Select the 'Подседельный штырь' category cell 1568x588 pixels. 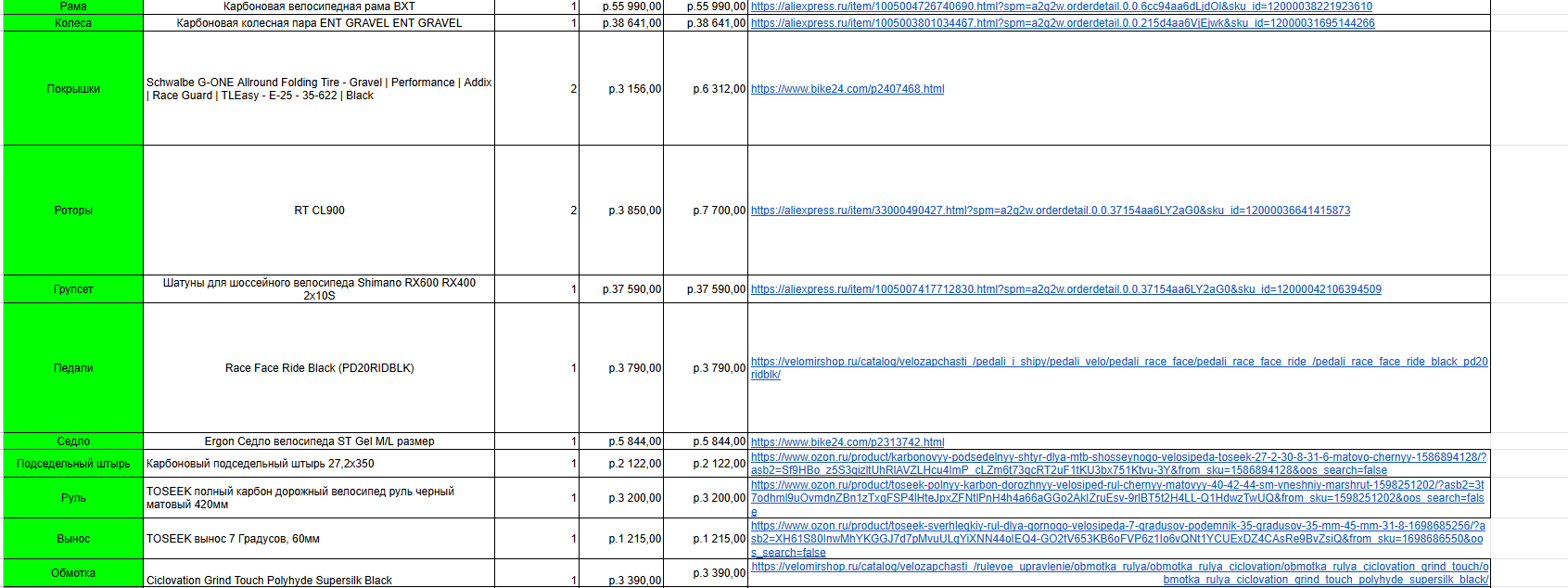point(73,464)
